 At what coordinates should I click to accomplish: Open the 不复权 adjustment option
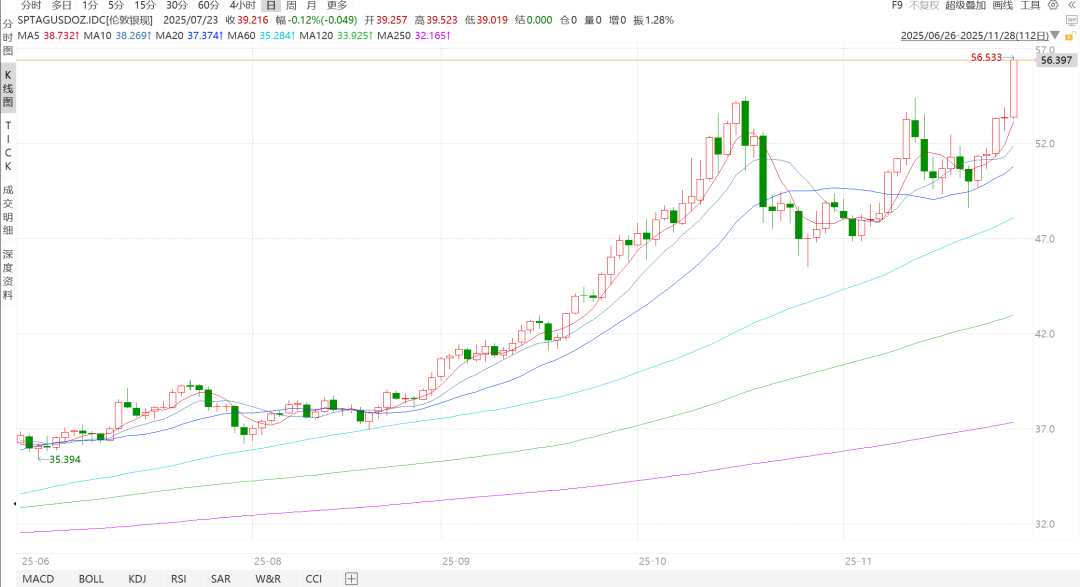(x=924, y=6)
